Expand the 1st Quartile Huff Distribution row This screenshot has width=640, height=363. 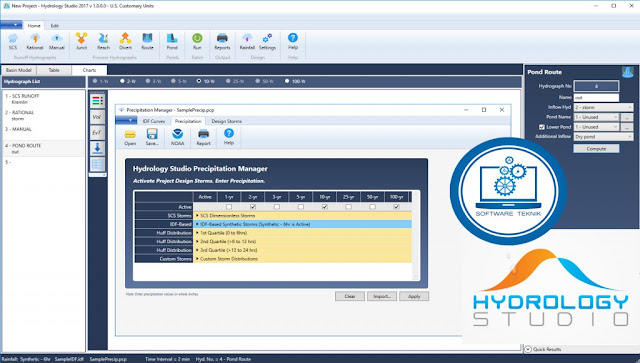pyautogui.click(x=197, y=233)
